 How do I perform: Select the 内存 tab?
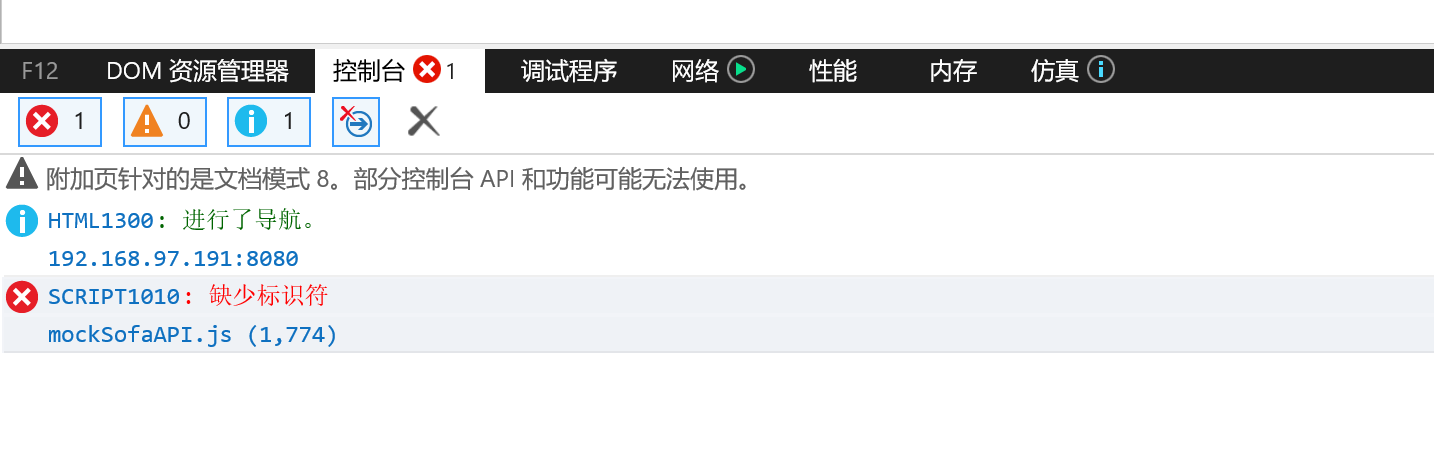tap(953, 71)
